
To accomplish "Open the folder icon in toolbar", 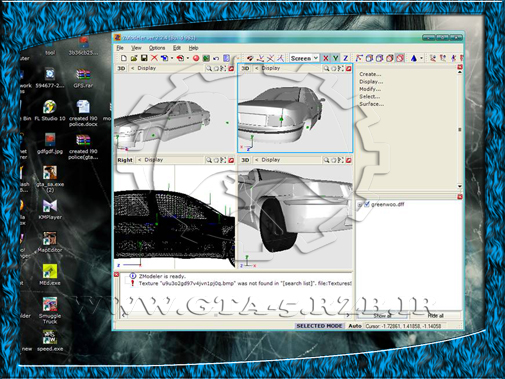I will 134,58.
